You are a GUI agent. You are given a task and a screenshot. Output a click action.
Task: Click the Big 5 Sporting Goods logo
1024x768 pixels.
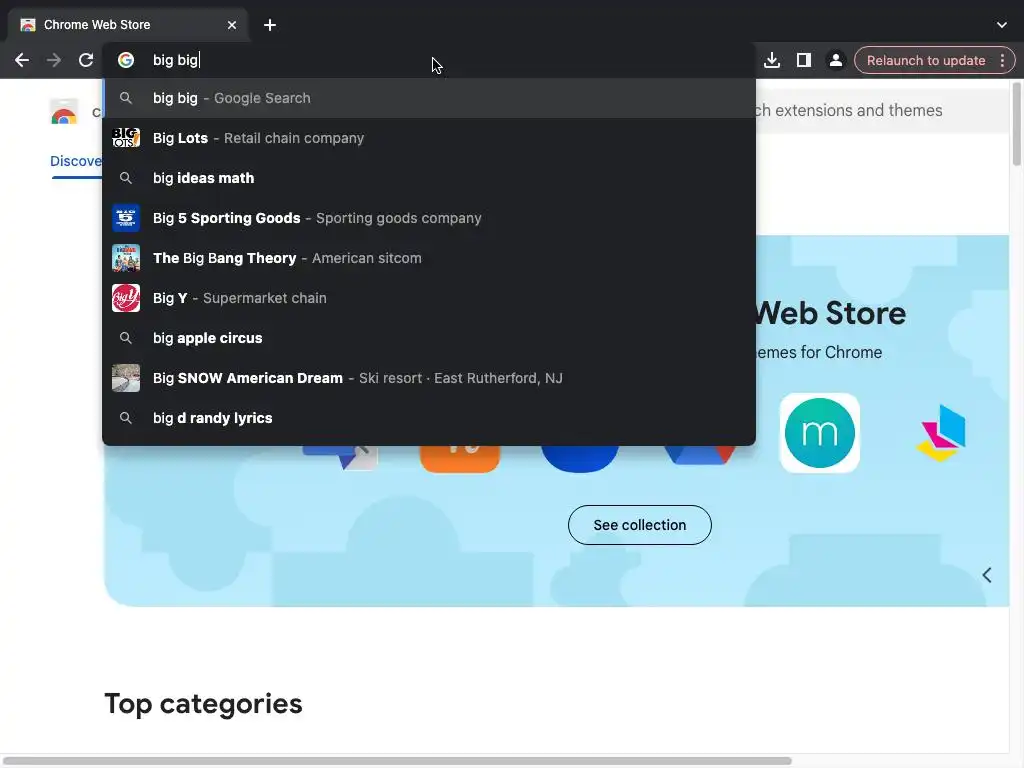point(126,218)
